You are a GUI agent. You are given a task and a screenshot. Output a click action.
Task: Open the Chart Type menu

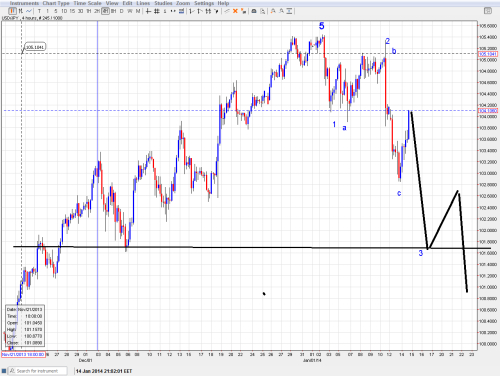[x=56, y=3]
